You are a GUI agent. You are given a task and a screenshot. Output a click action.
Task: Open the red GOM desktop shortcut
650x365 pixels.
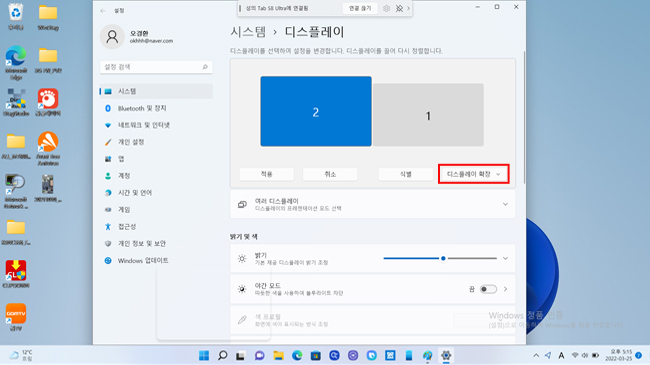(48, 102)
